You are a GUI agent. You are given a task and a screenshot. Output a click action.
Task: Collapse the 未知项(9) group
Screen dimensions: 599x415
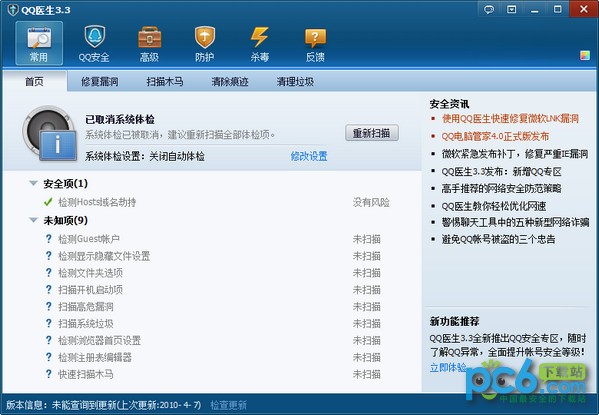[34, 220]
